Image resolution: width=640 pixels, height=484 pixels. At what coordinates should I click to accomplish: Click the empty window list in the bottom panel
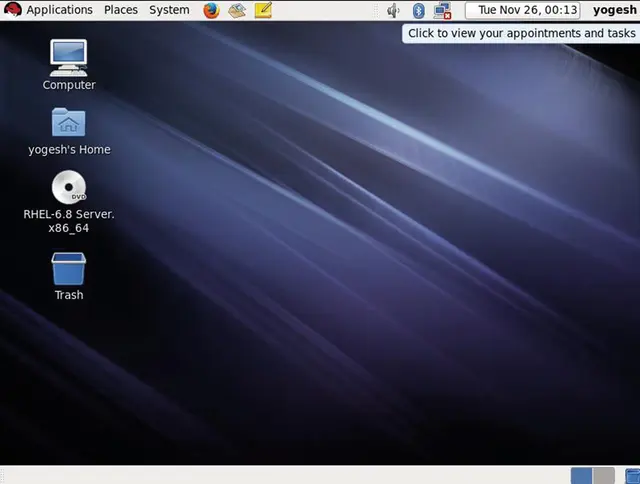coord(290,476)
